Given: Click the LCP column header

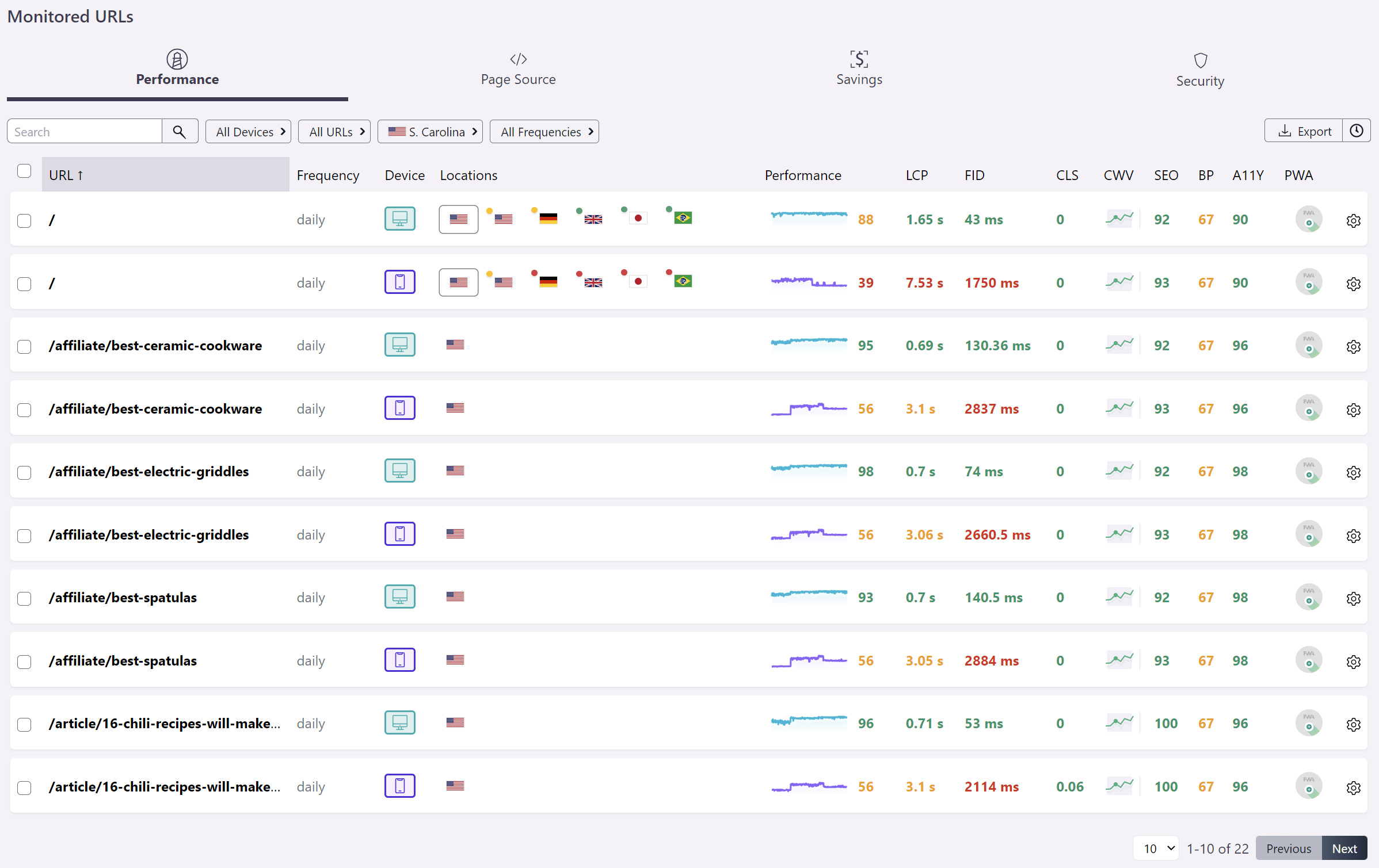Looking at the screenshot, I should pos(916,175).
